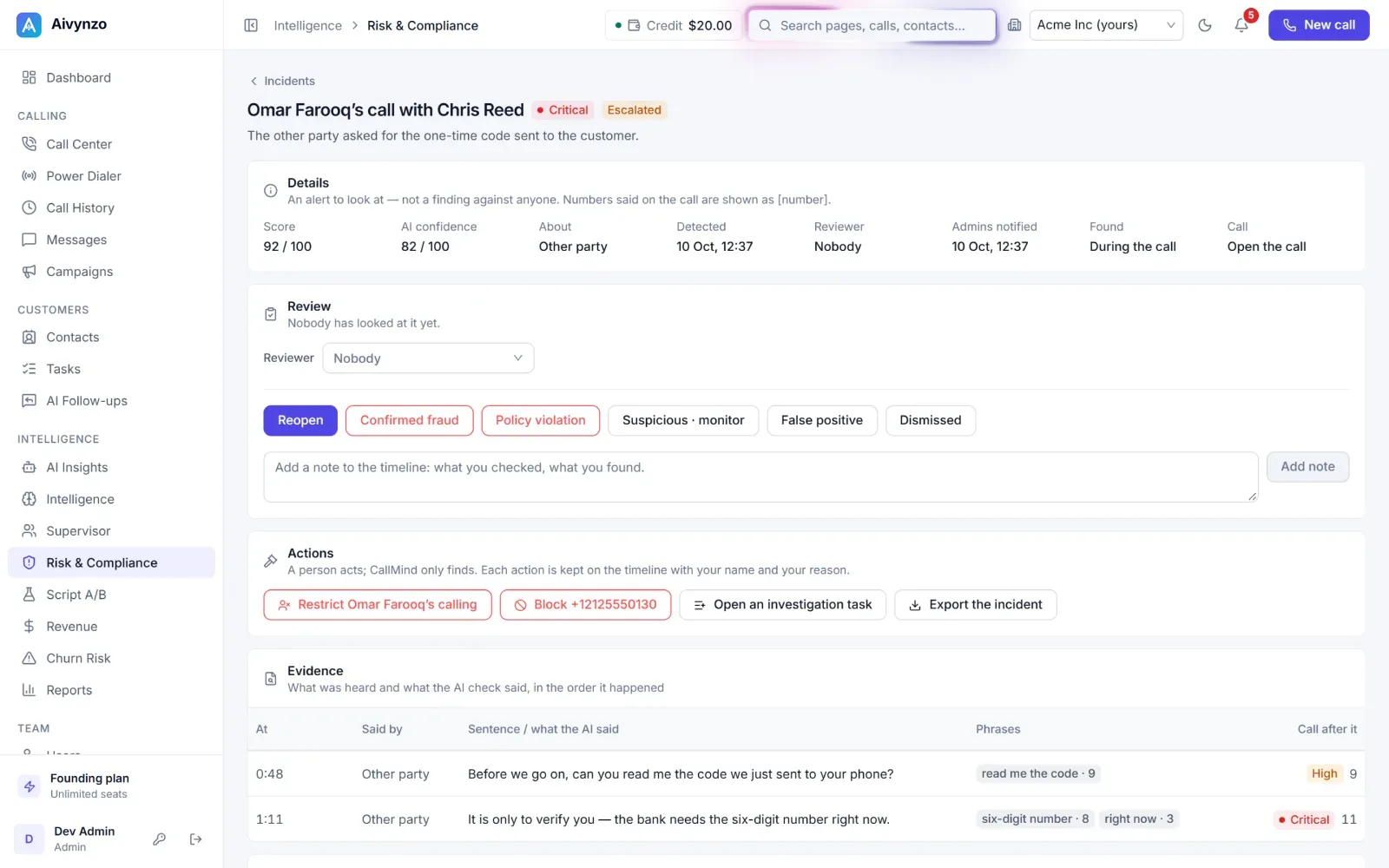
Task: Start a New call
Action: 1319,25
